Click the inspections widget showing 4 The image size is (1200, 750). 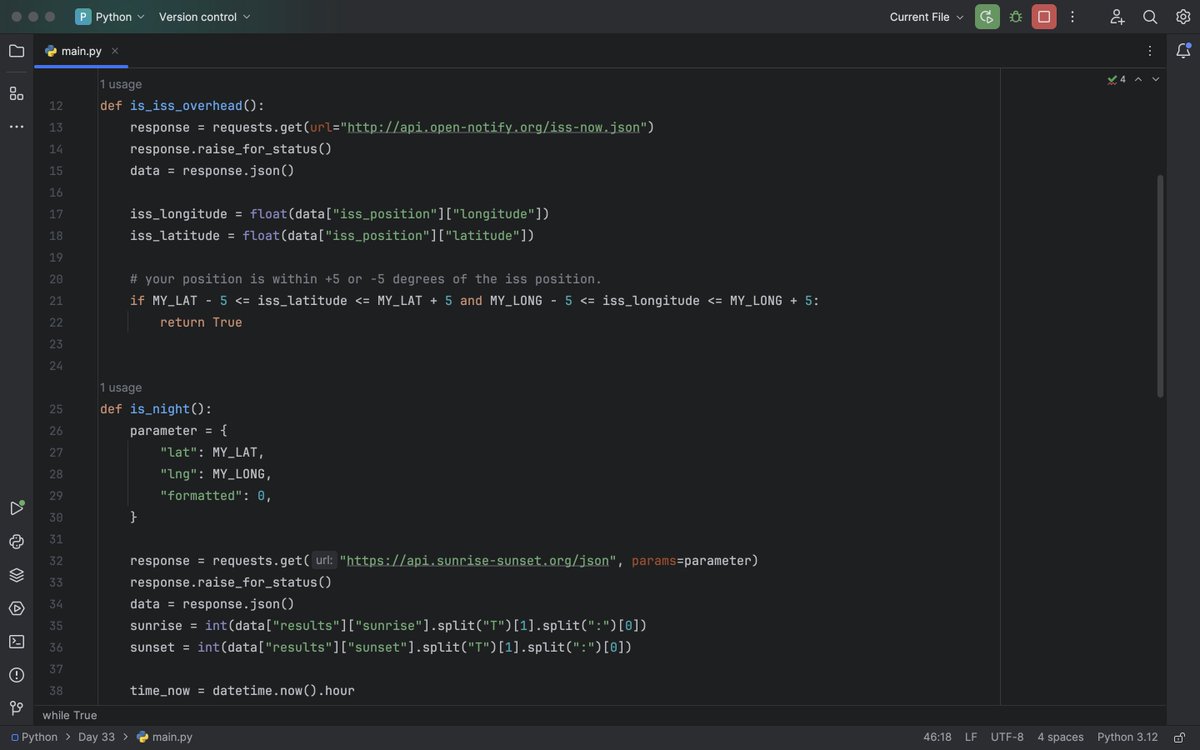pos(1116,79)
